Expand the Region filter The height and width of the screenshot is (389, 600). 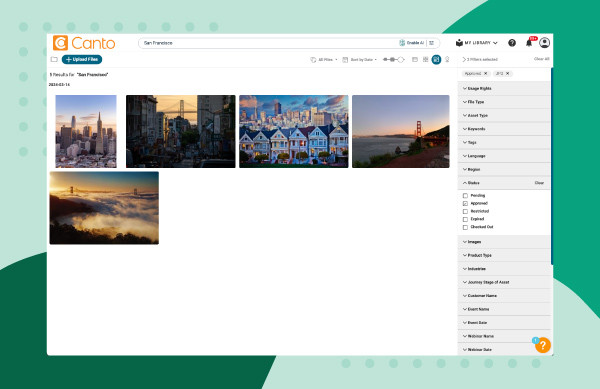point(504,169)
